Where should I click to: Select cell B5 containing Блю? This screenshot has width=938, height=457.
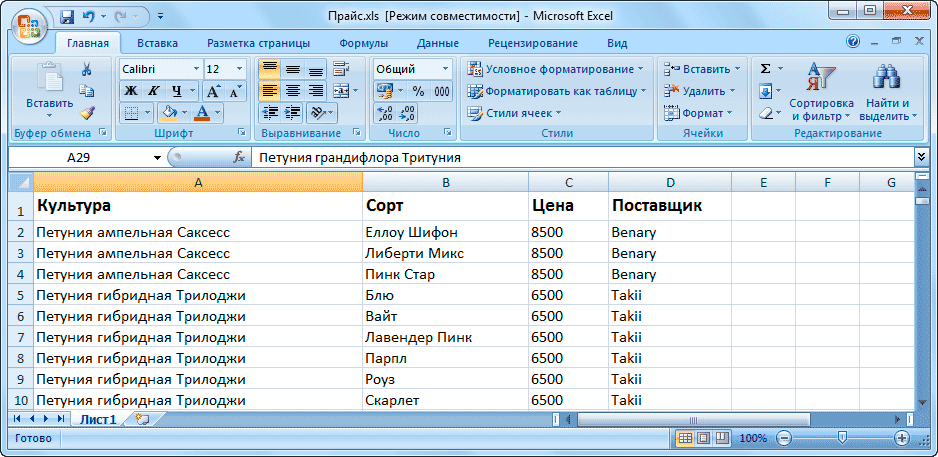pyautogui.click(x=445, y=295)
